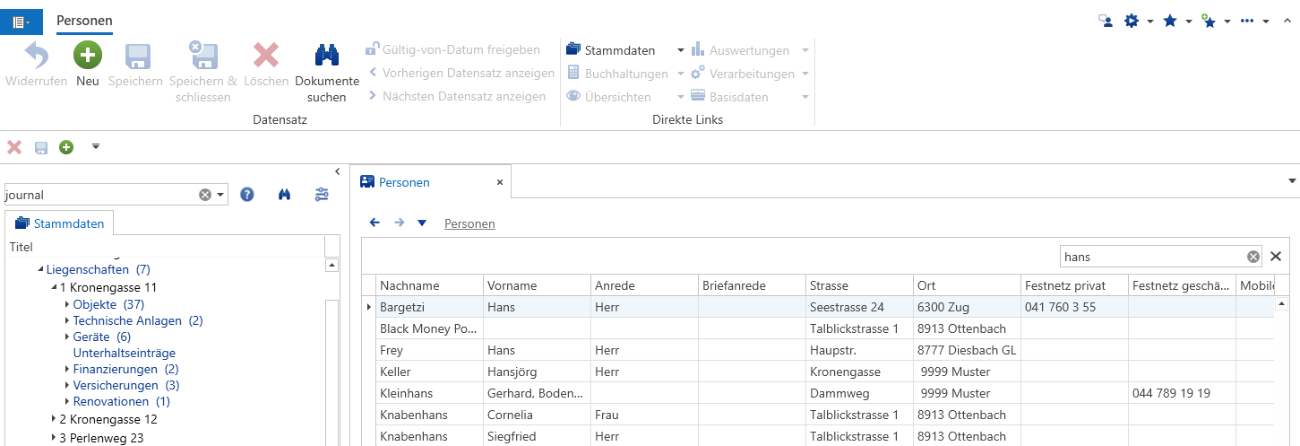Click the quick-access save disk icon
This screenshot has width=1300, height=446.
tap(41, 147)
